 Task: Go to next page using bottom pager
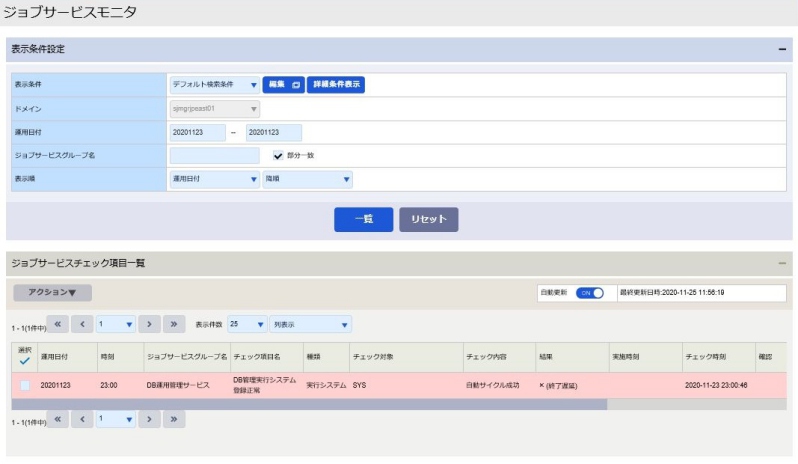(150, 419)
